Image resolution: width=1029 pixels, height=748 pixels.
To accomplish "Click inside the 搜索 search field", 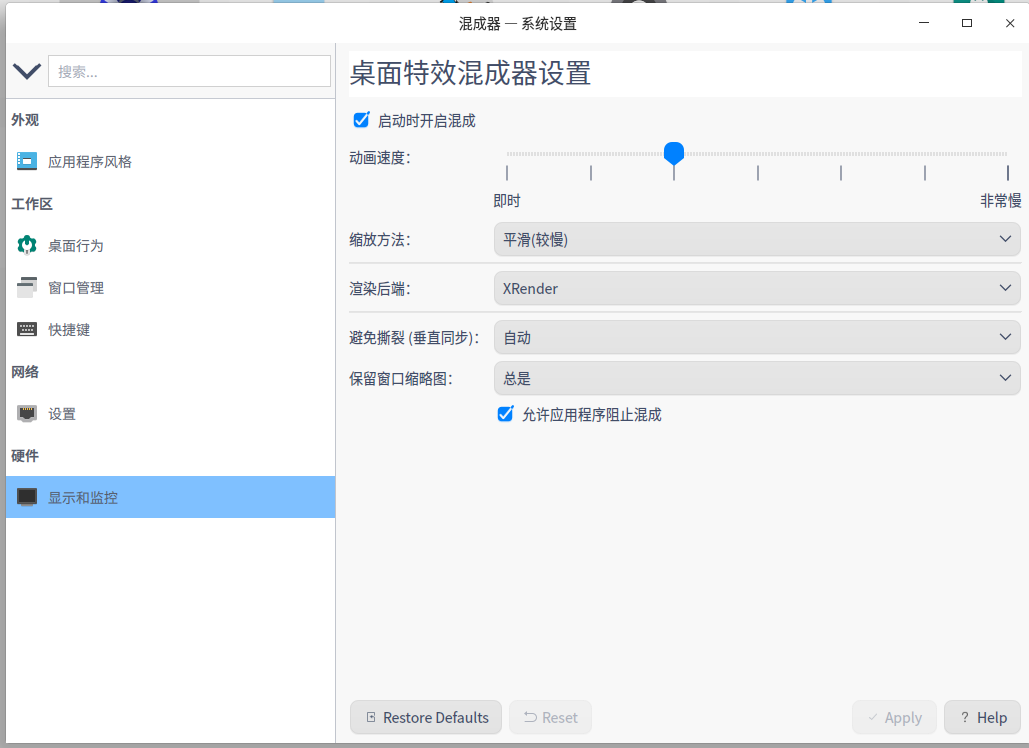I will click(x=190, y=71).
